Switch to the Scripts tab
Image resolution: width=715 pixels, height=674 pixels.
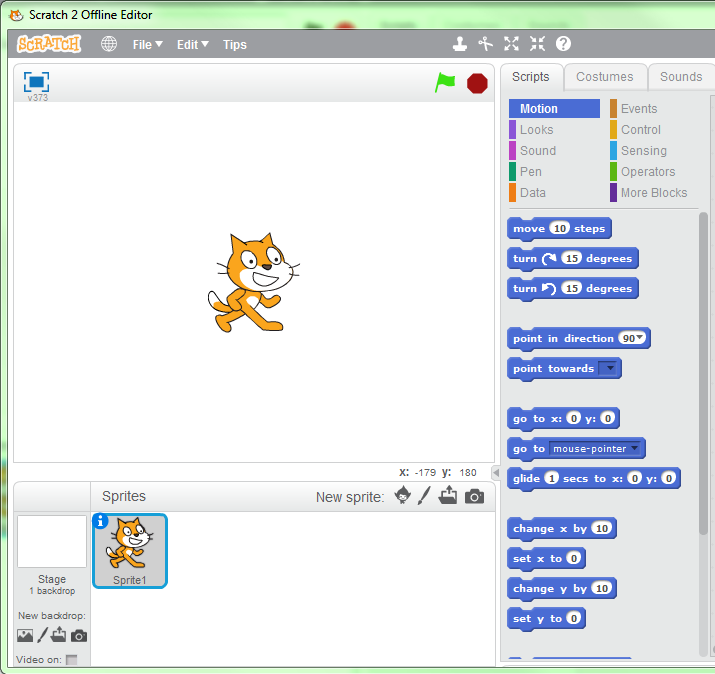pos(531,77)
